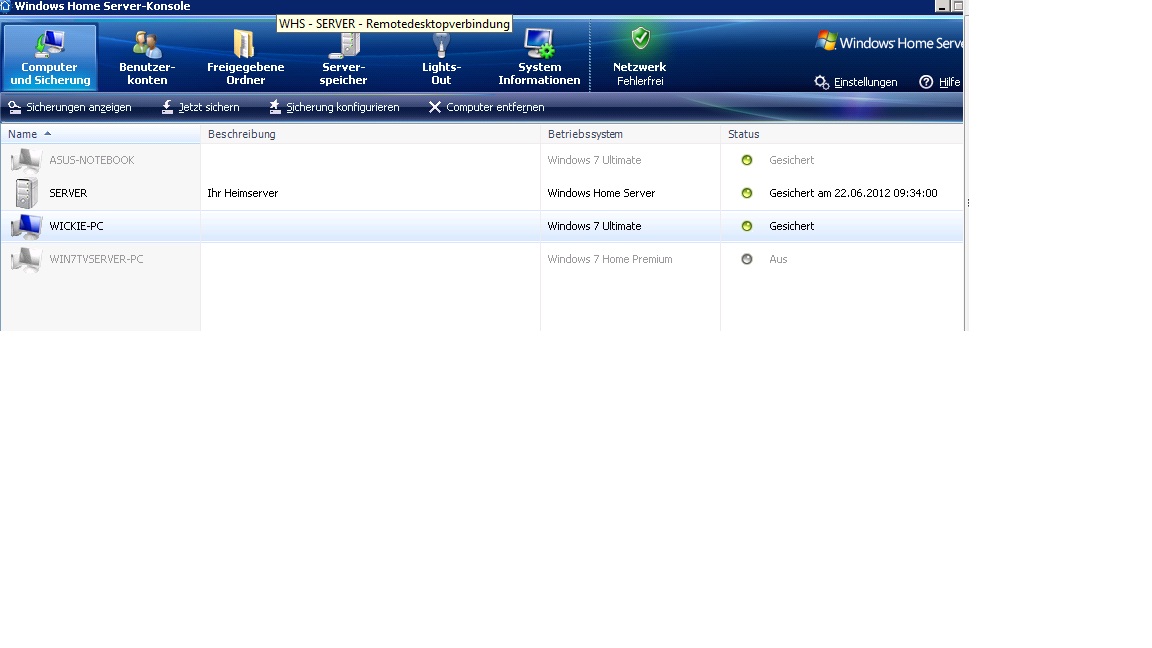Viewport: 1152px width, 648px height.
Task: Minimize the Windows Home Server-Konsole window
Action: 941,7
